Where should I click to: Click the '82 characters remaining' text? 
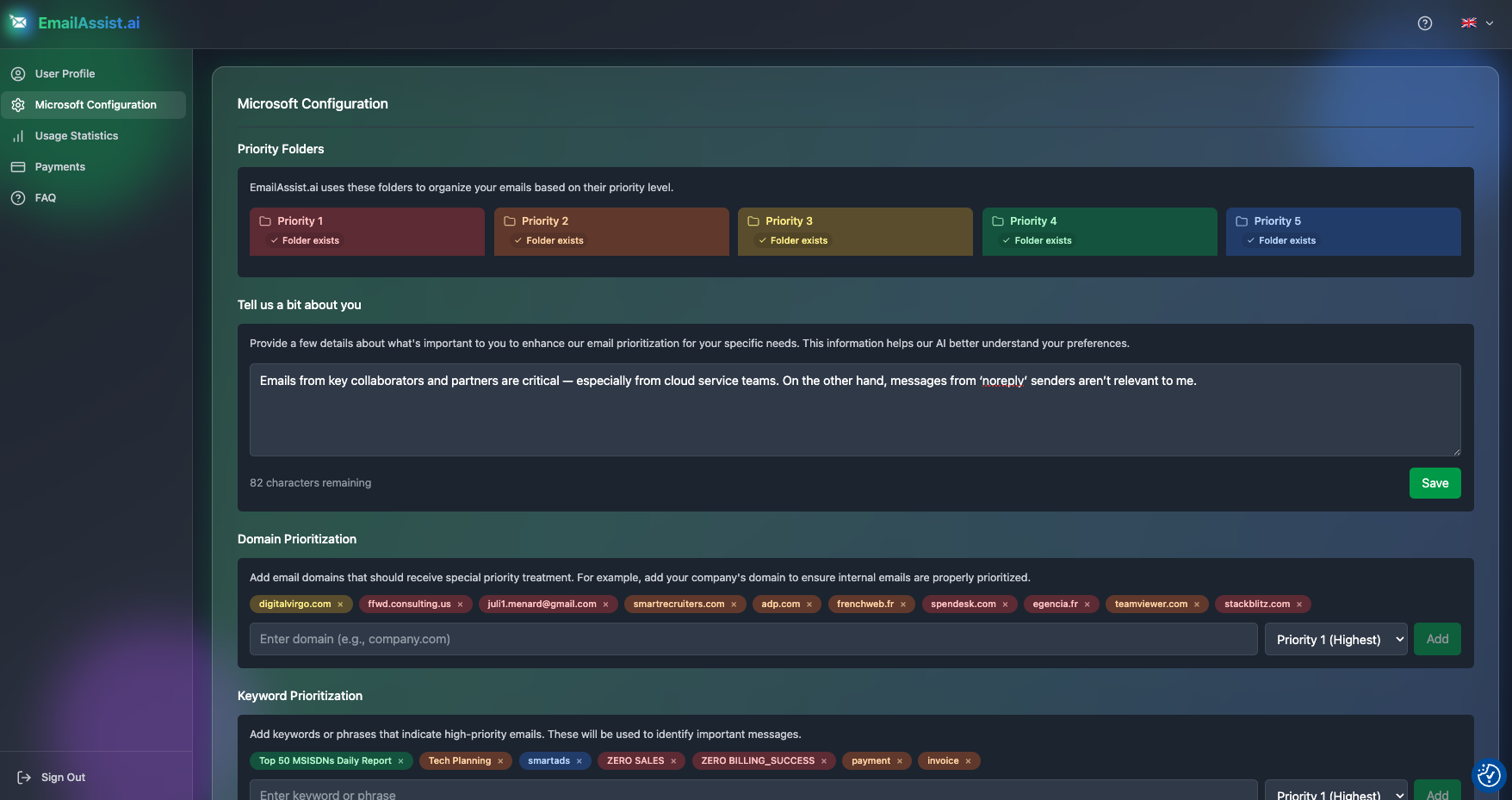pos(311,483)
